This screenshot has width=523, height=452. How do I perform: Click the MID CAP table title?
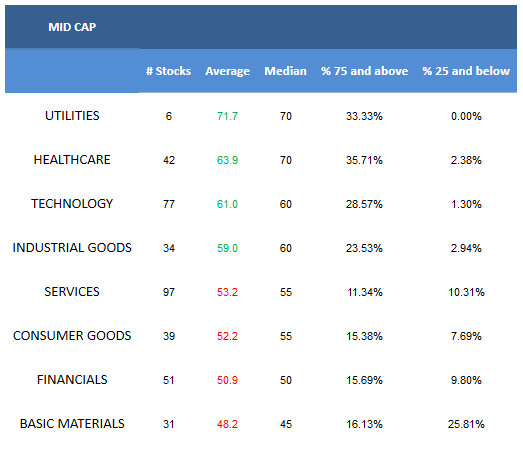coord(72,27)
